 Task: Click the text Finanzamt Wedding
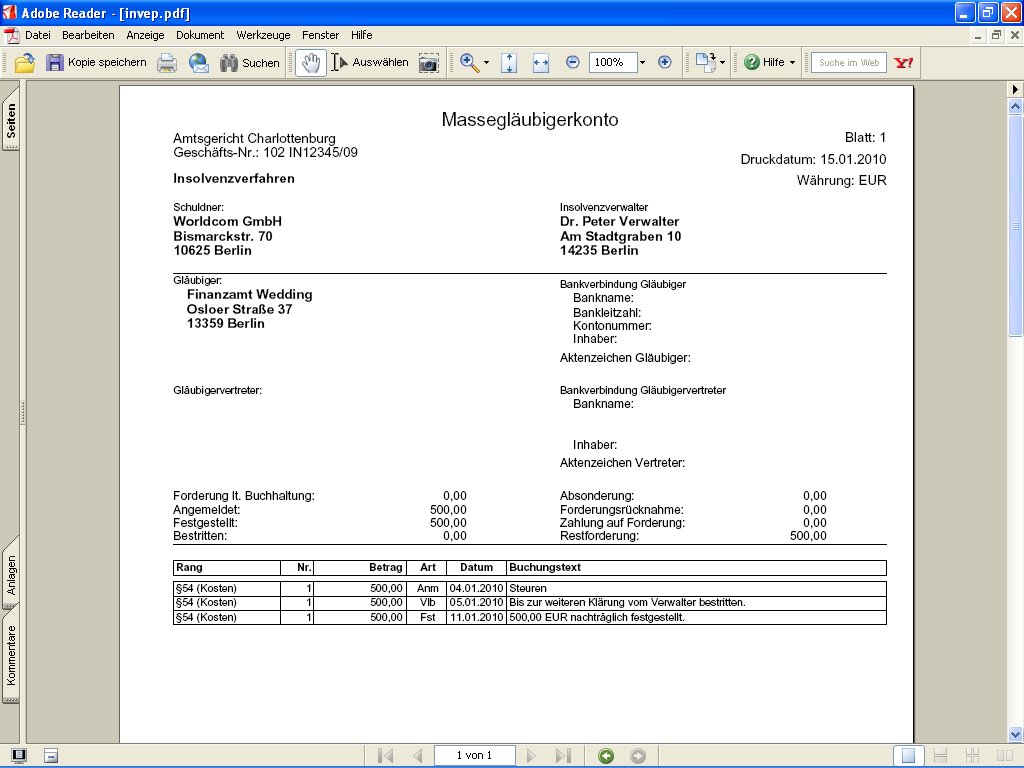tap(249, 295)
